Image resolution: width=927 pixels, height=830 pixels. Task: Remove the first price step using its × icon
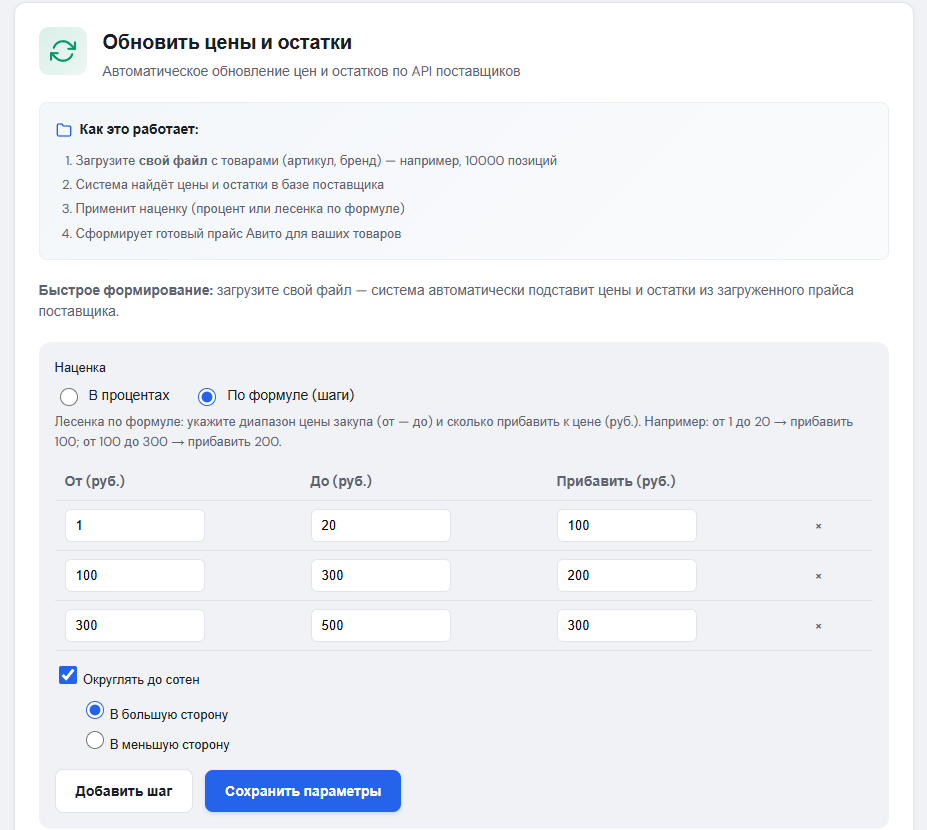pyautogui.click(x=818, y=524)
